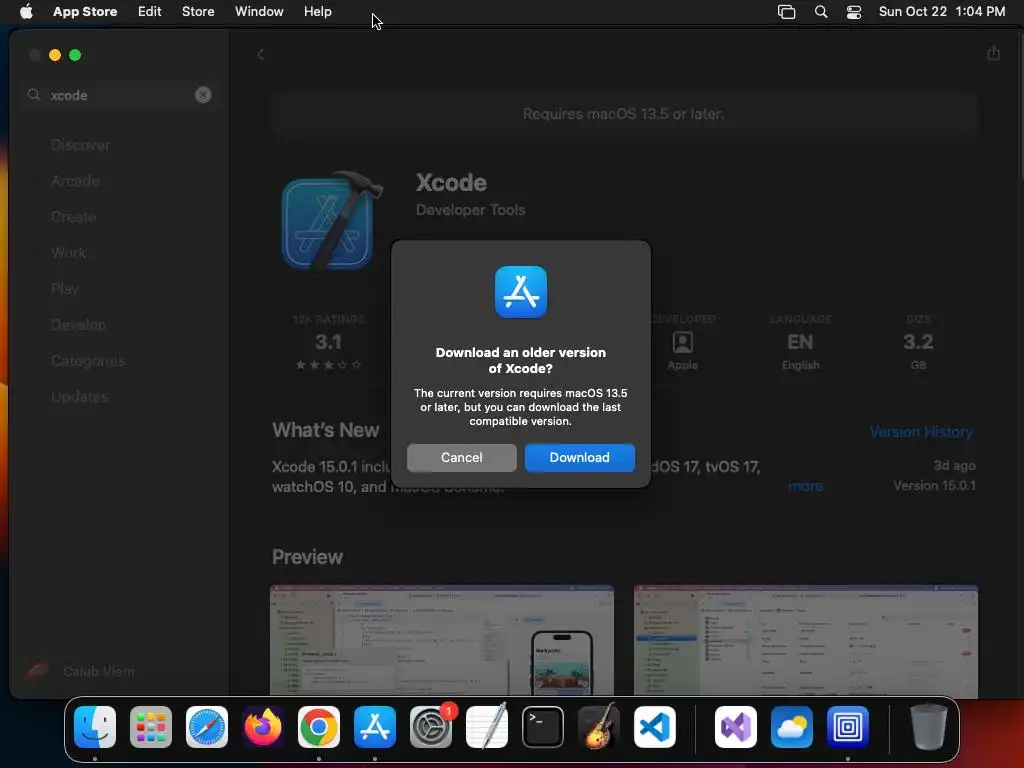Viewport: 1024px width, 768px height.
Task: Go back with the chevron button
Action: pos(260,54)
